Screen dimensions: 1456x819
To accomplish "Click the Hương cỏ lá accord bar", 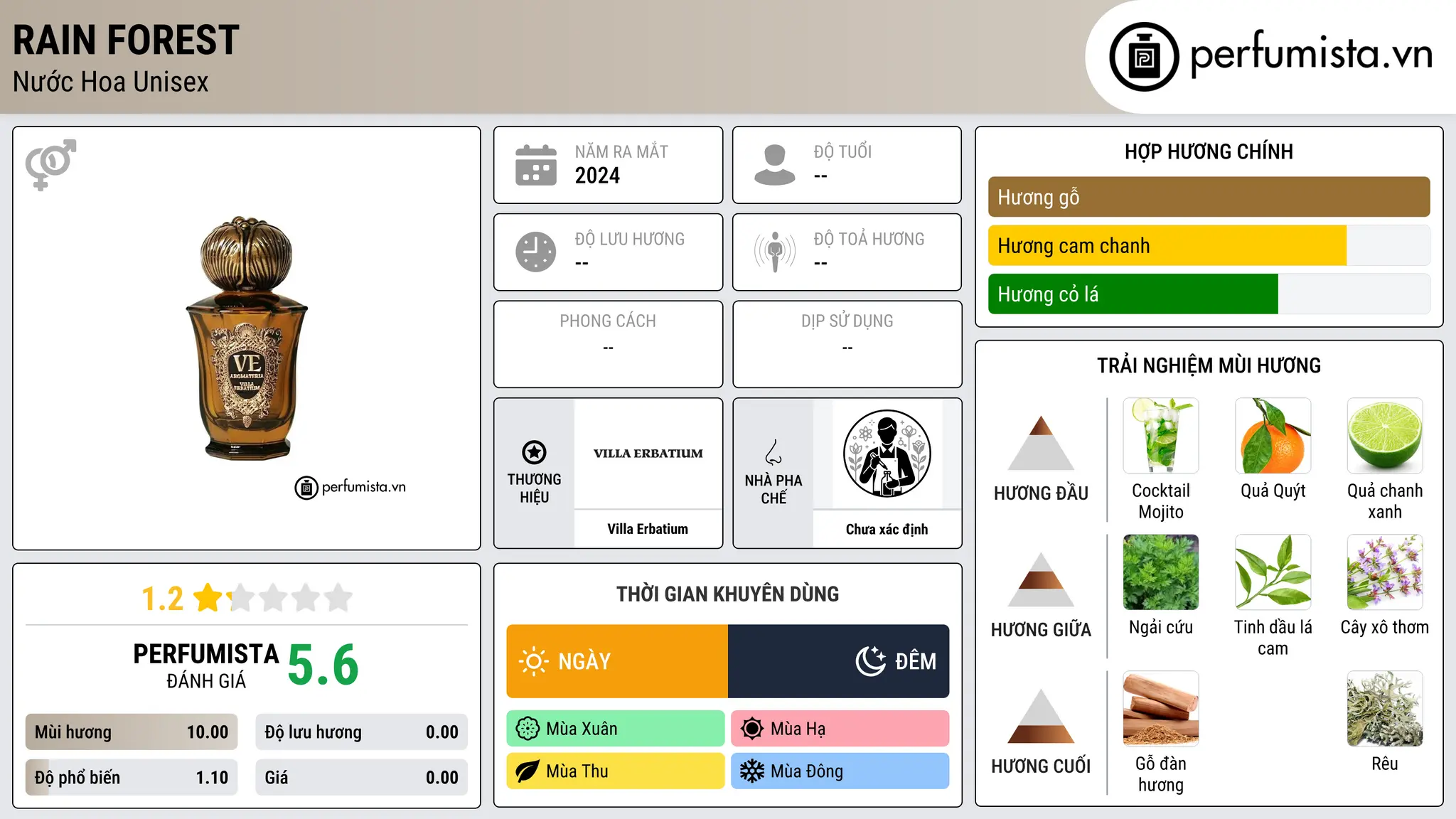I will click(1209, 294).
